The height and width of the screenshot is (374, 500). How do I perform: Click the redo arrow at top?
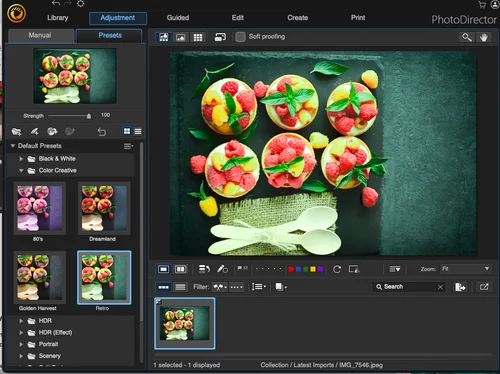tap(68, 3)
